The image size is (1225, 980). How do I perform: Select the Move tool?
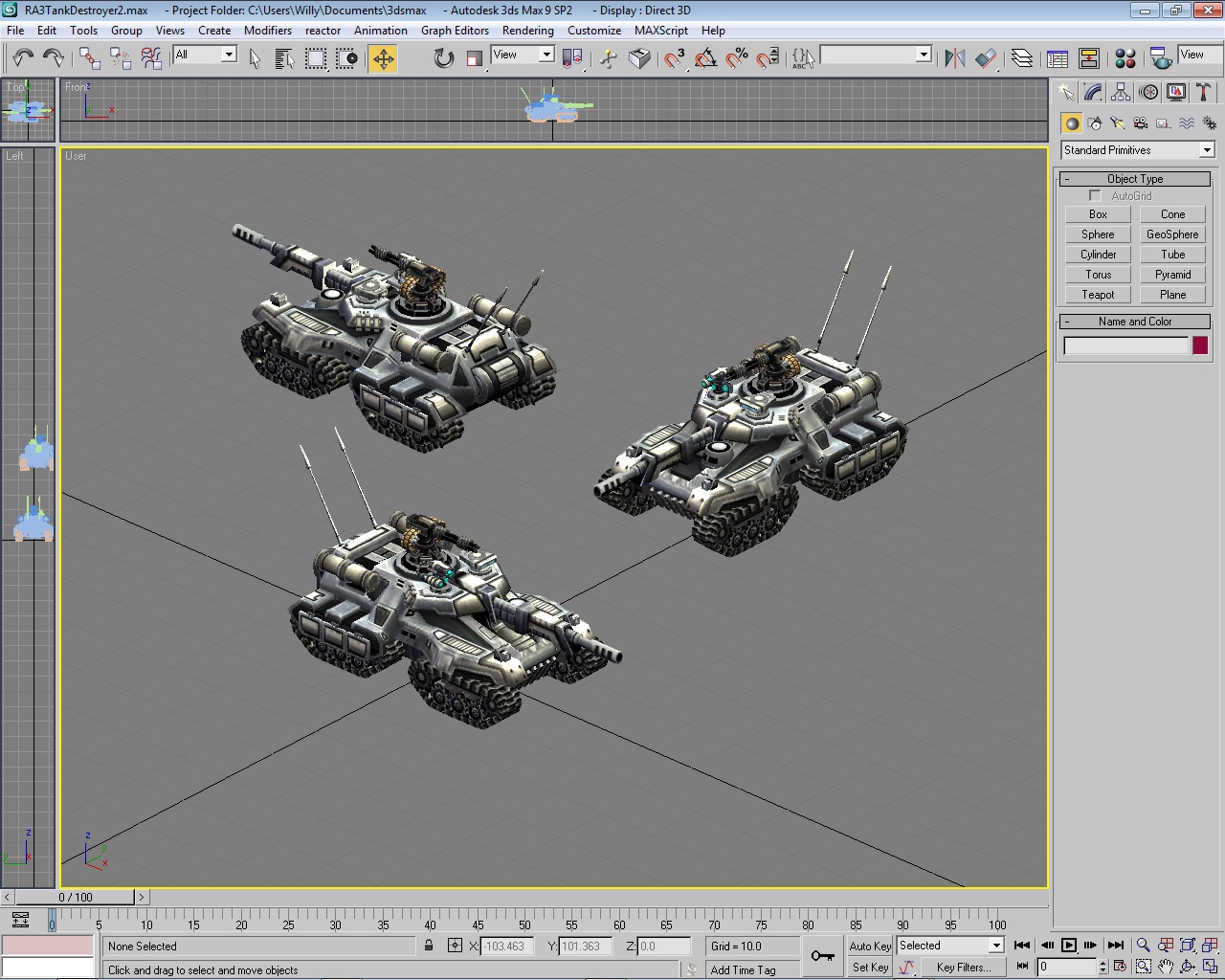[x=383, y=58]
